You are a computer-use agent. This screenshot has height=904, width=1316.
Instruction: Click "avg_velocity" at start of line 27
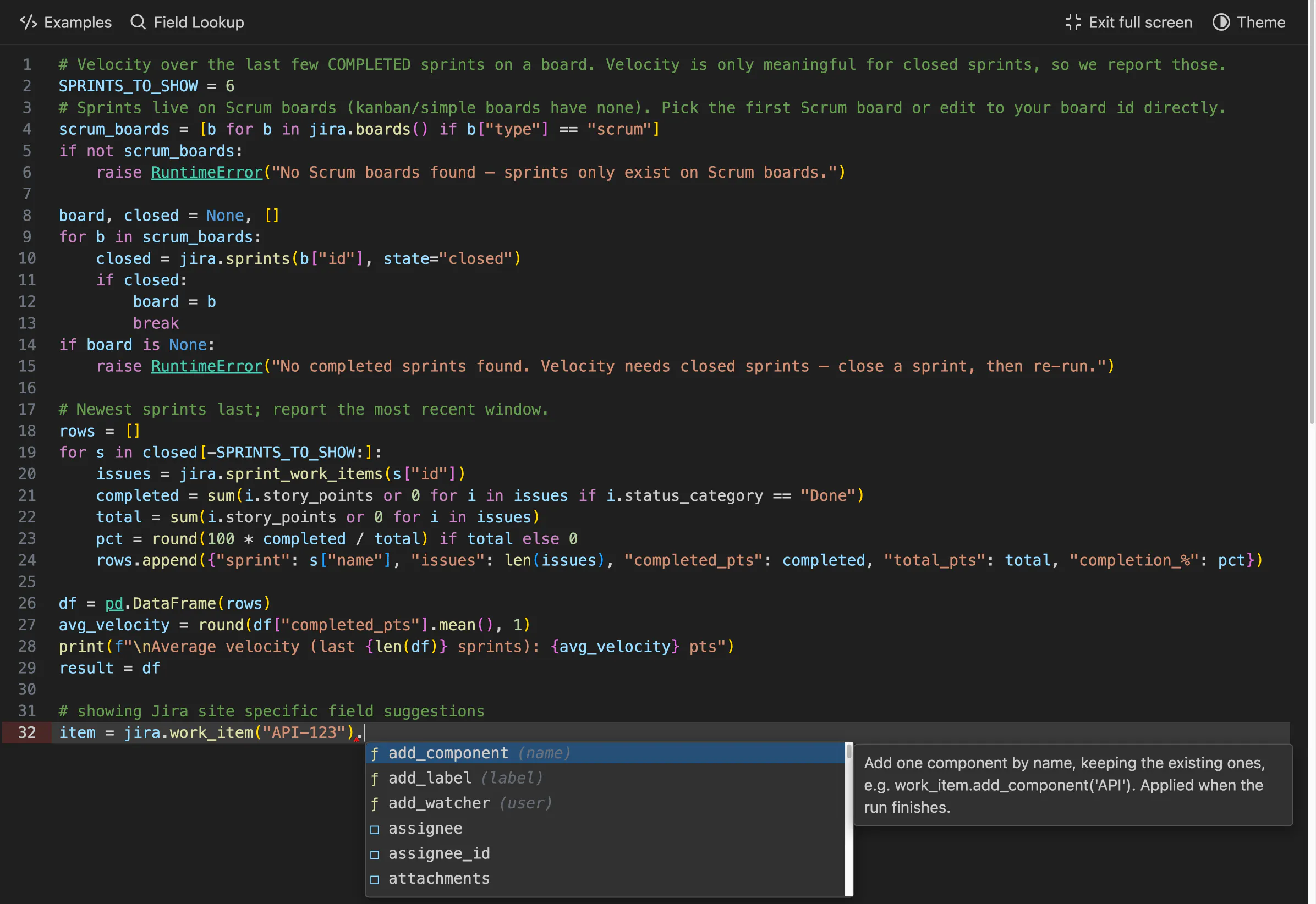[x=114, y=625]
